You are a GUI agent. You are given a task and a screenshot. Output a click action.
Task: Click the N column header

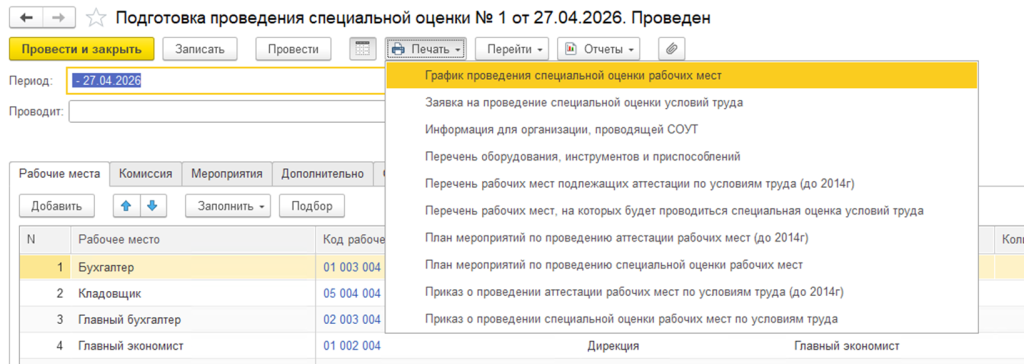point(45,240)
